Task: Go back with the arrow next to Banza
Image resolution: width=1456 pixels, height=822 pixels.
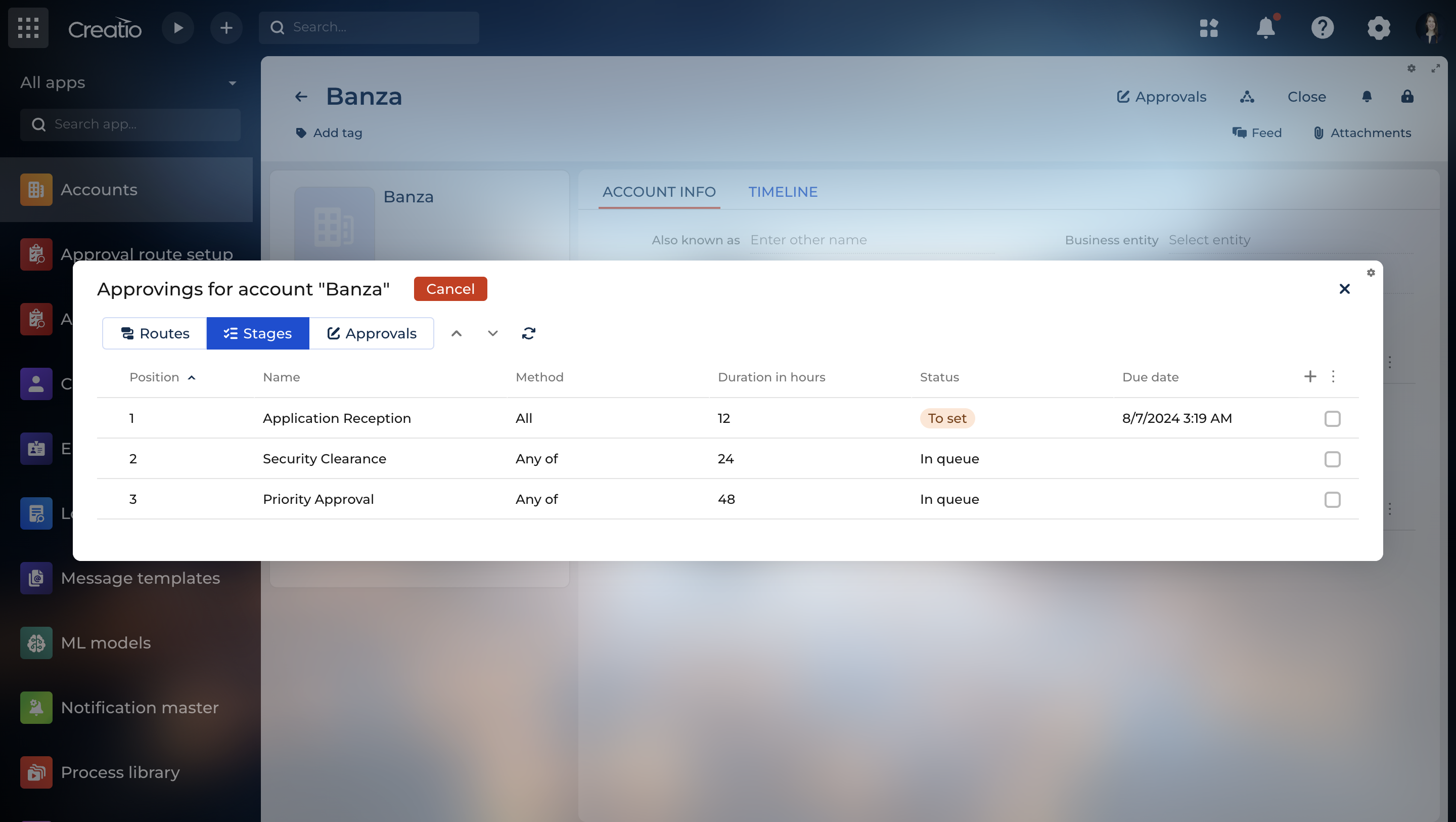Action: pyautogui.click(x=301, y=97)
